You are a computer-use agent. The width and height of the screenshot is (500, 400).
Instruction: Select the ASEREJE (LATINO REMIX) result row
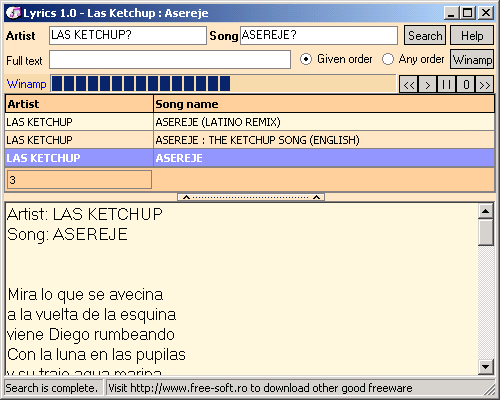(250, 122)
